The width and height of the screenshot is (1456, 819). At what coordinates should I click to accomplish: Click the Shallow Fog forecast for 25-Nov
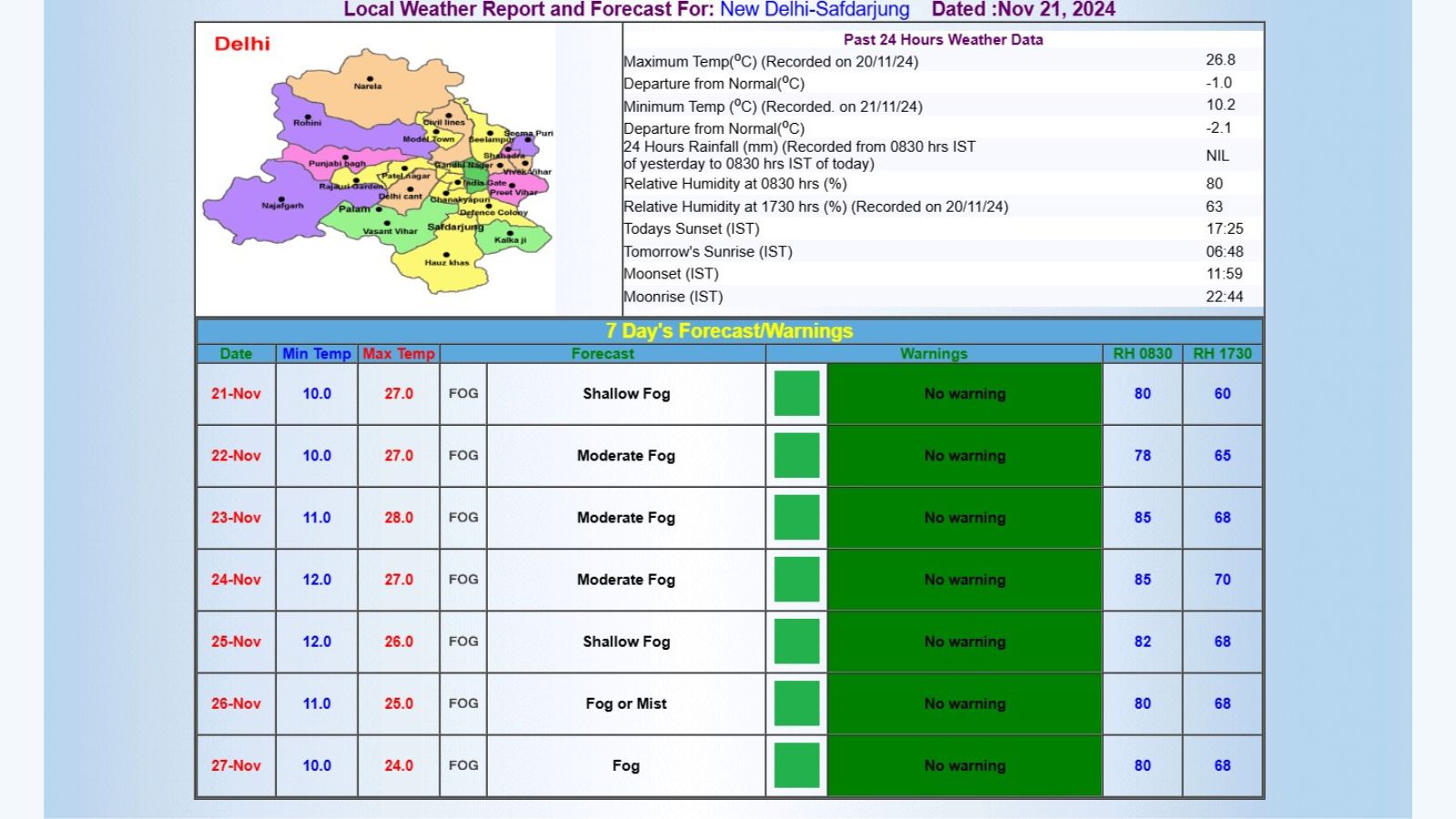click(x=626, y=642)
